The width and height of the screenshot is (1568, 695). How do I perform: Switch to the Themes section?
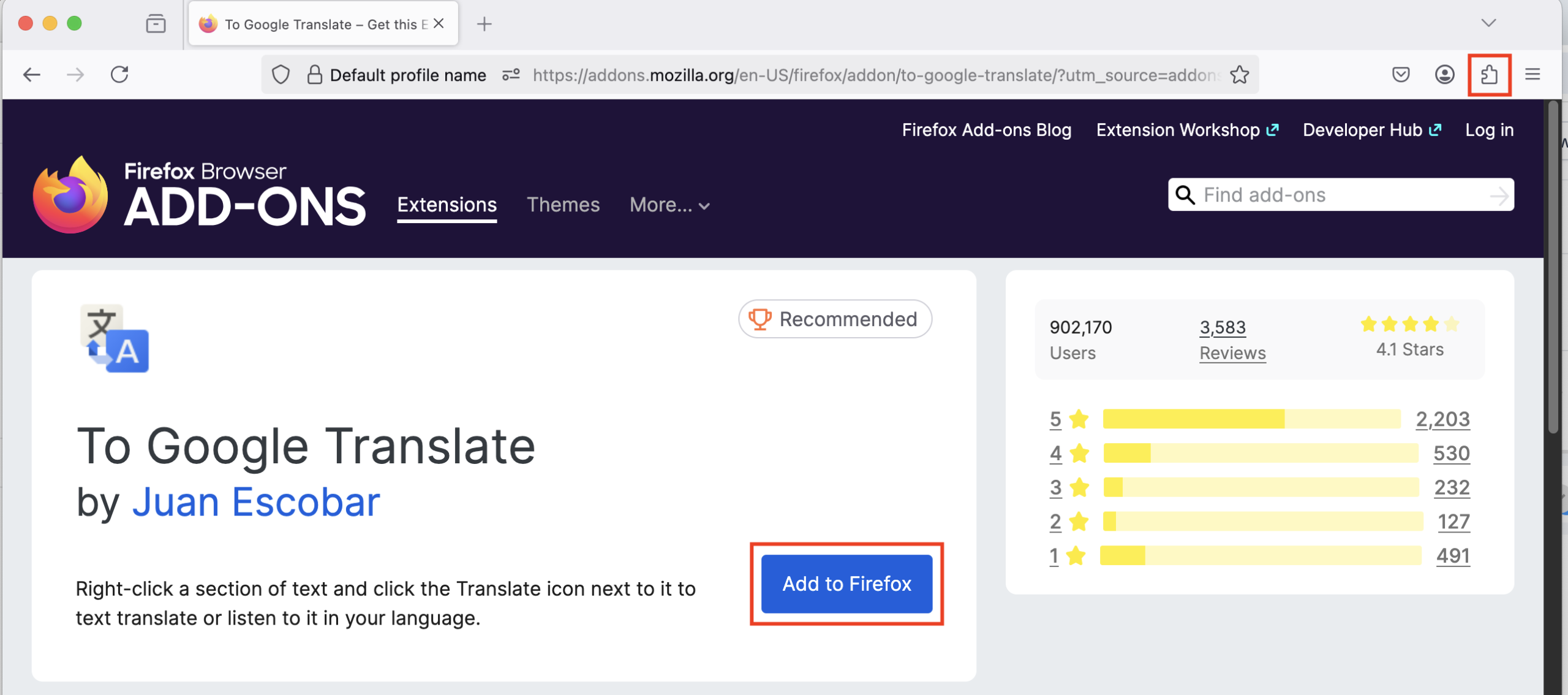[x=563, y=205]
